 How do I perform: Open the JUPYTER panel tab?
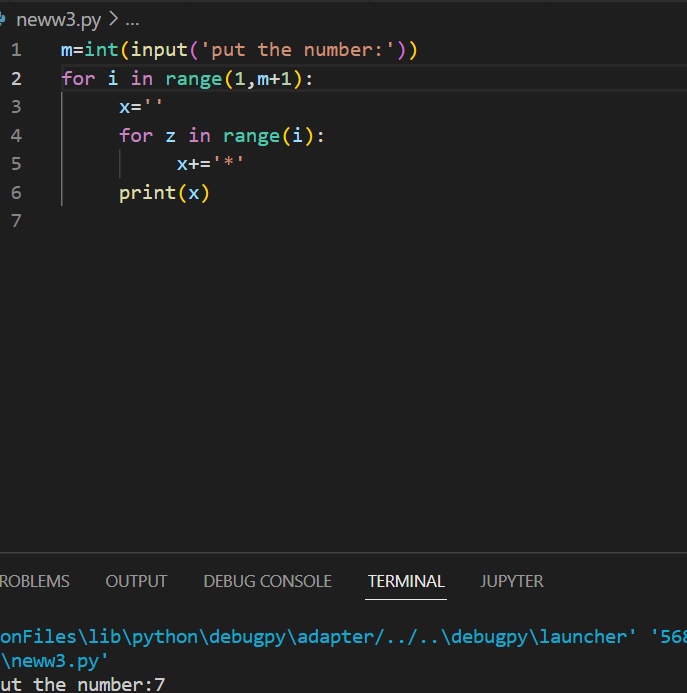512,581
